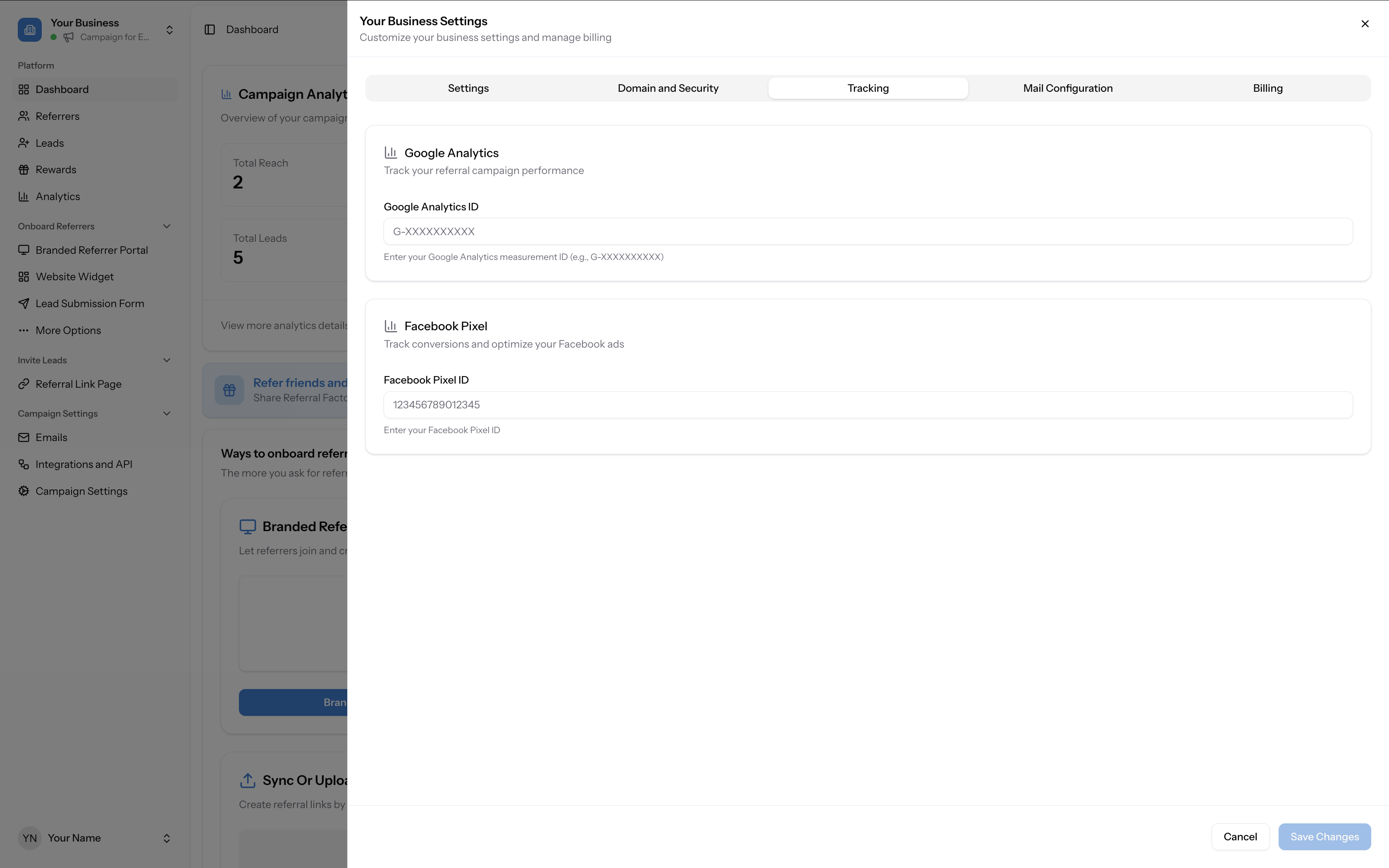Click the Referrers people icon in sidebar
The width and height of the screenshot is (1389, 868).
click(24, 116)
